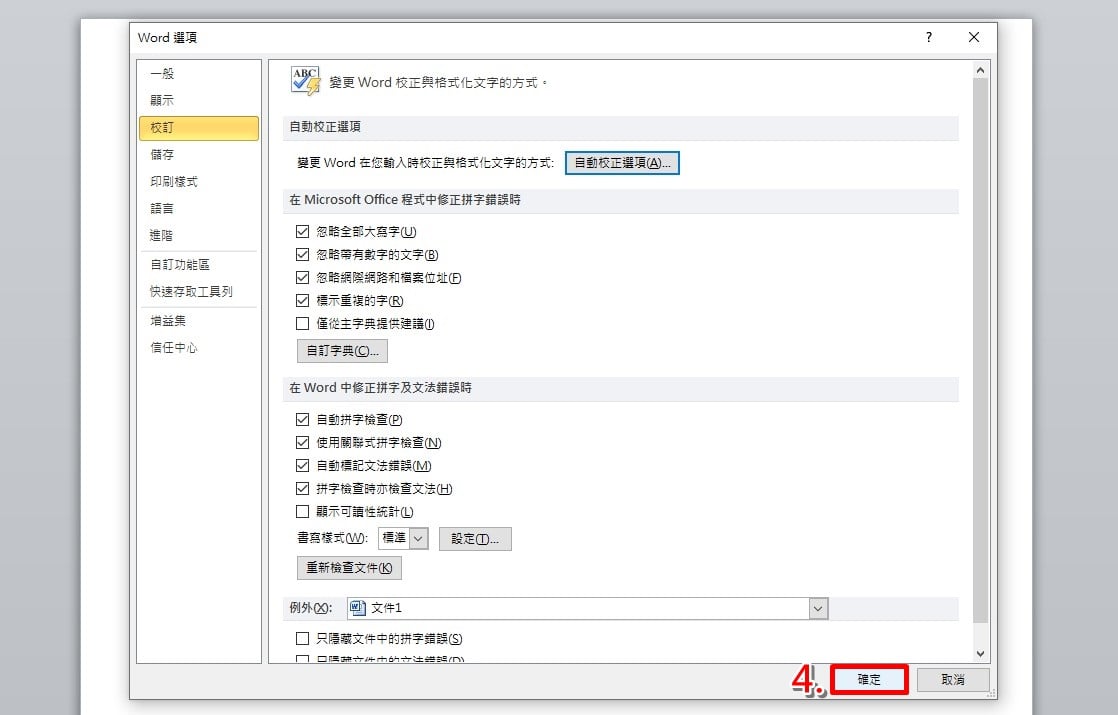The height and width of the screenshot is (715, 1118).
Task: Click 在 Word 中修正拼字及文法錯誤時 heading
Action: point(380,388)
